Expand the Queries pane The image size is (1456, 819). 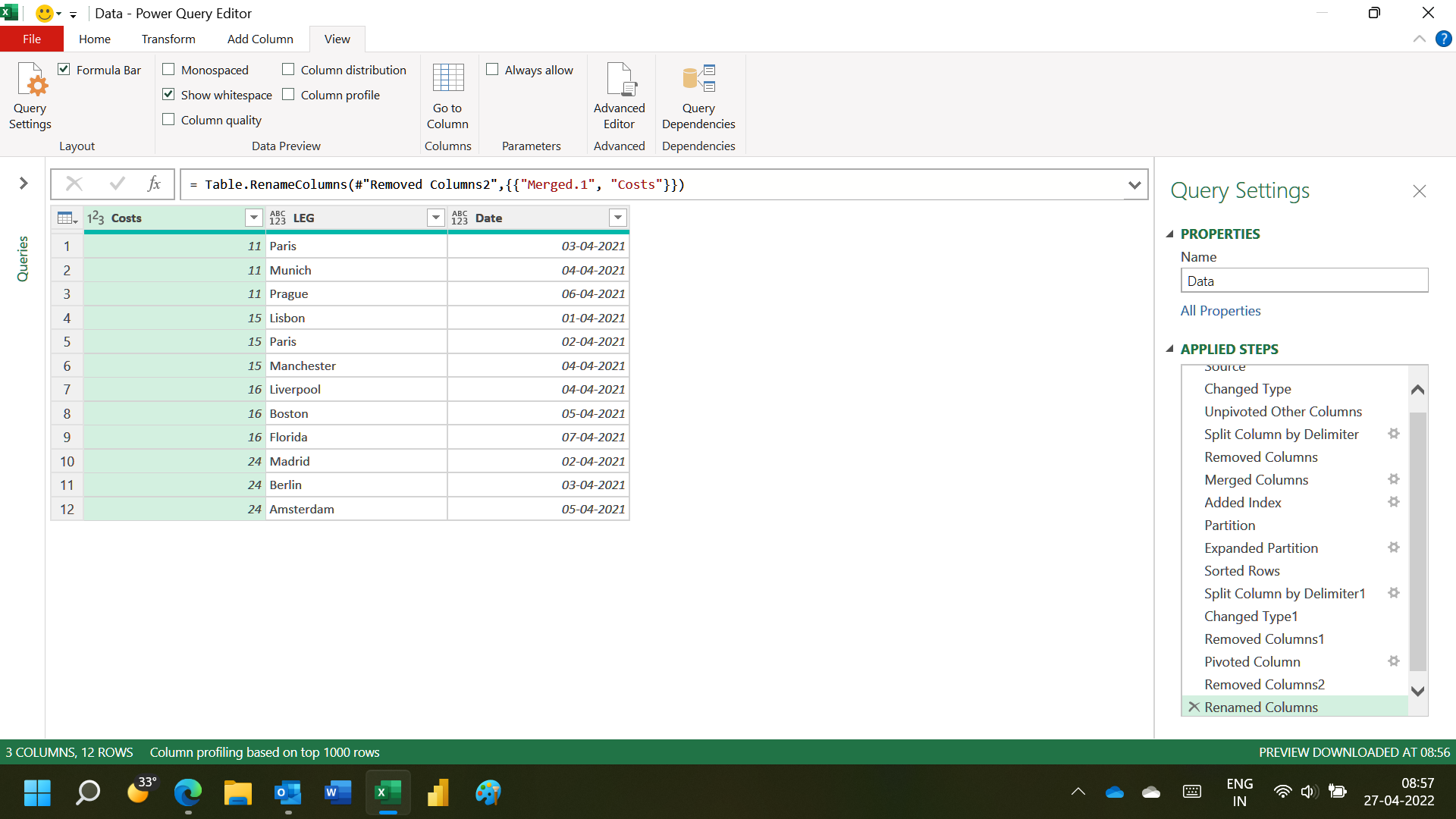click(x=24, y=184)
